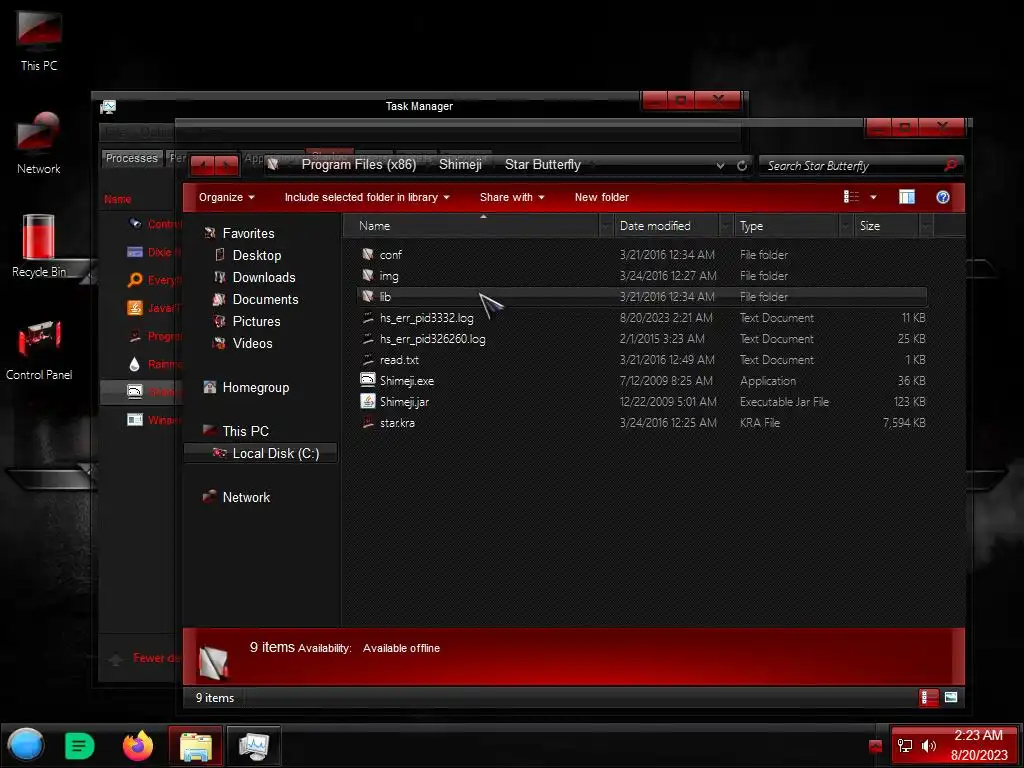The image size is (1024, 768).
Task: Click the view layout icon
Action: (851, 197)
